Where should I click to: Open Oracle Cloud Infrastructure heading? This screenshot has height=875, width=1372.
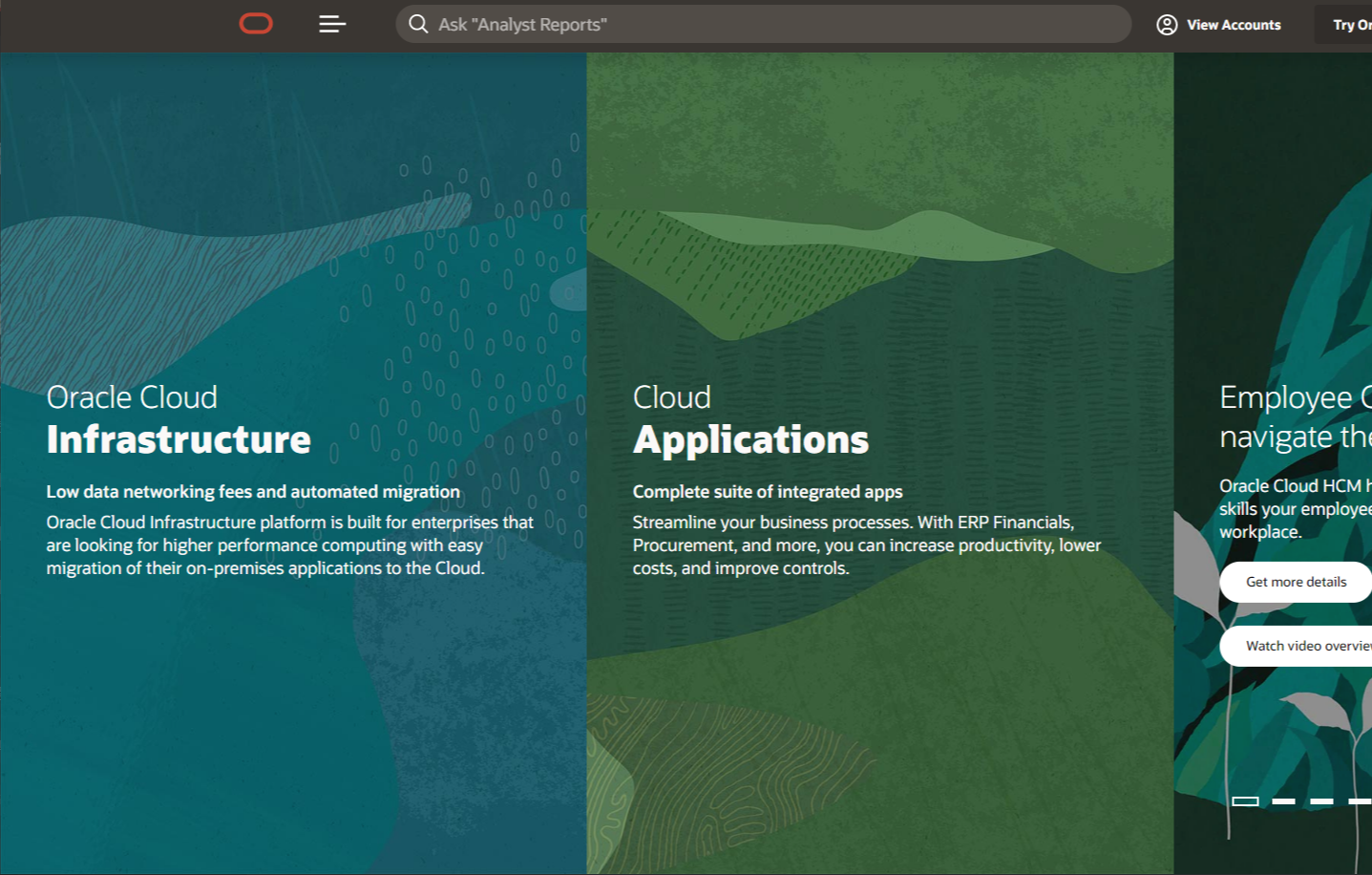coord(179,419)
